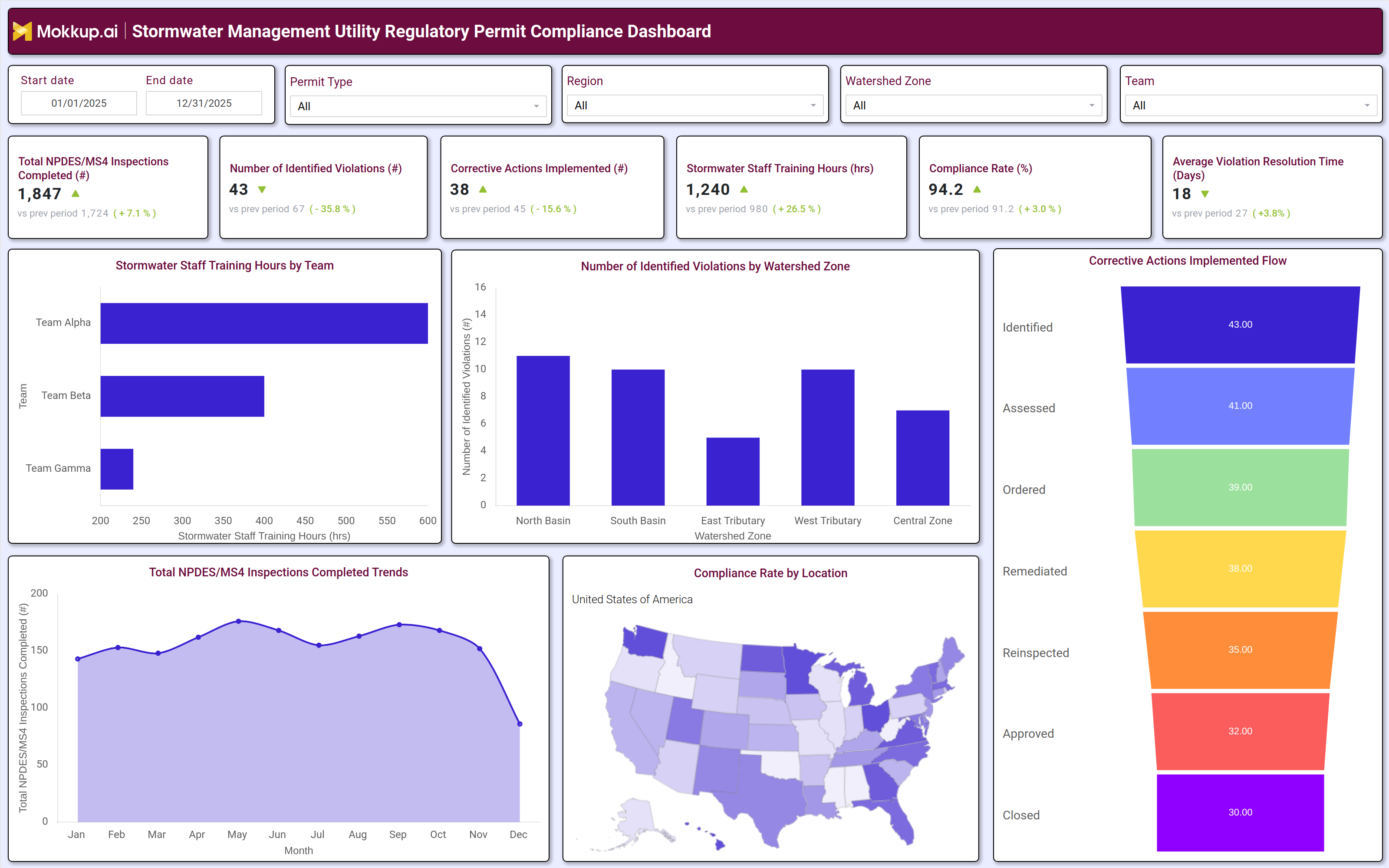Screen dimensions: 1389x868
Task: Click the 'Compliance Rate (%)' card title
Action: (x=981, y=168)
